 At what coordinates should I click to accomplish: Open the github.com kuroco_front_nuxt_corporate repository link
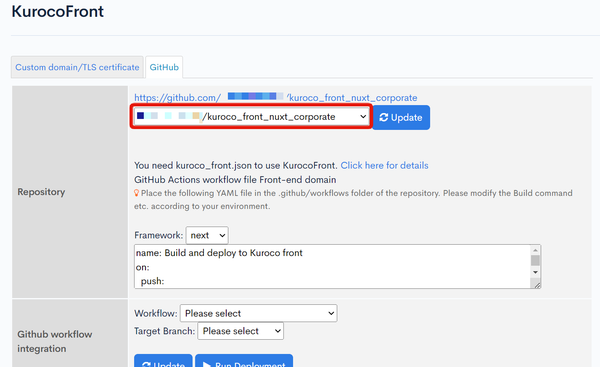[x=276, y=98]
